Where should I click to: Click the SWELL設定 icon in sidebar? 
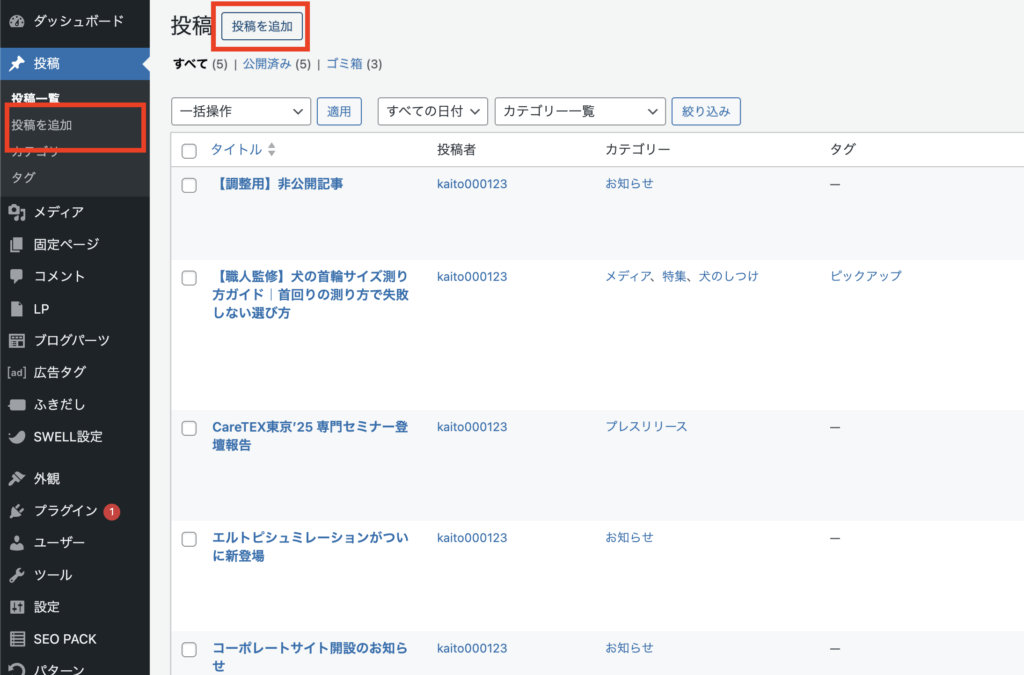click(17, 437)
